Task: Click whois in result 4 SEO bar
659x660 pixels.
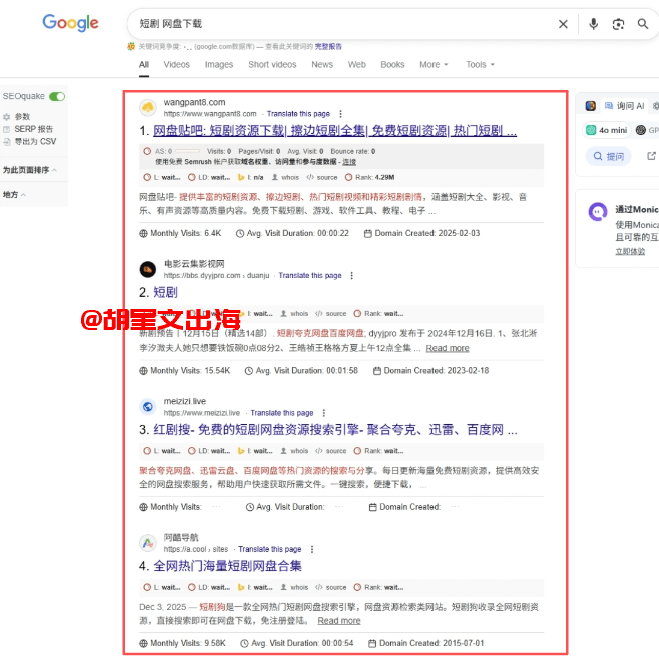Action: [x=295, y=587]
